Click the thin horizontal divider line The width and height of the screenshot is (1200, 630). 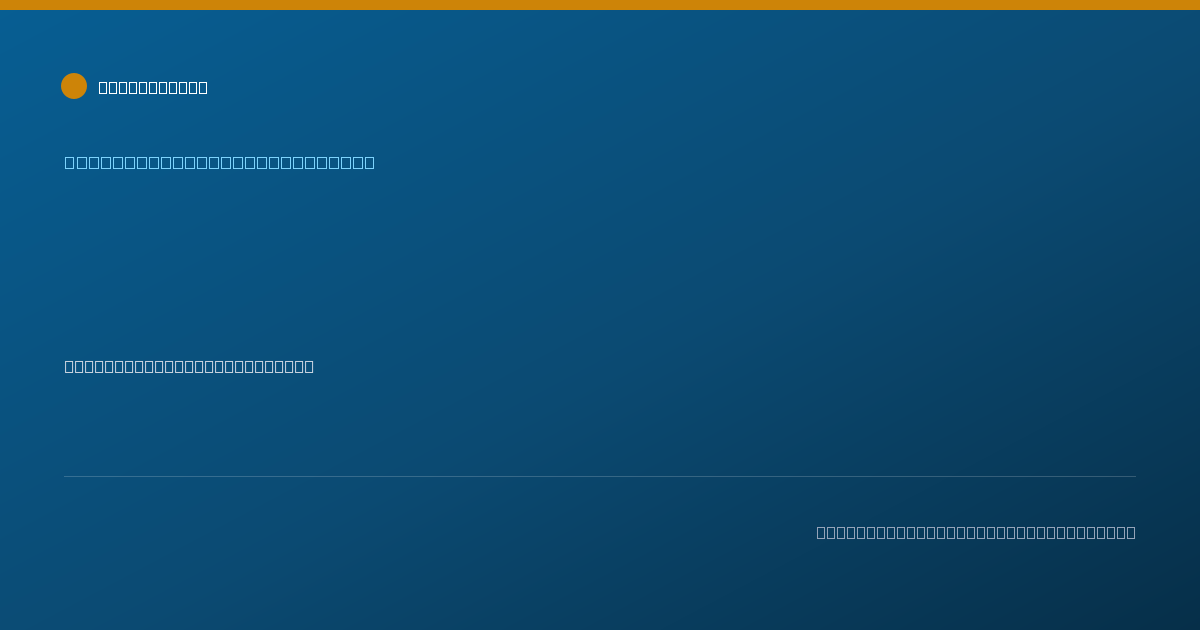click(x=600, y=476)
